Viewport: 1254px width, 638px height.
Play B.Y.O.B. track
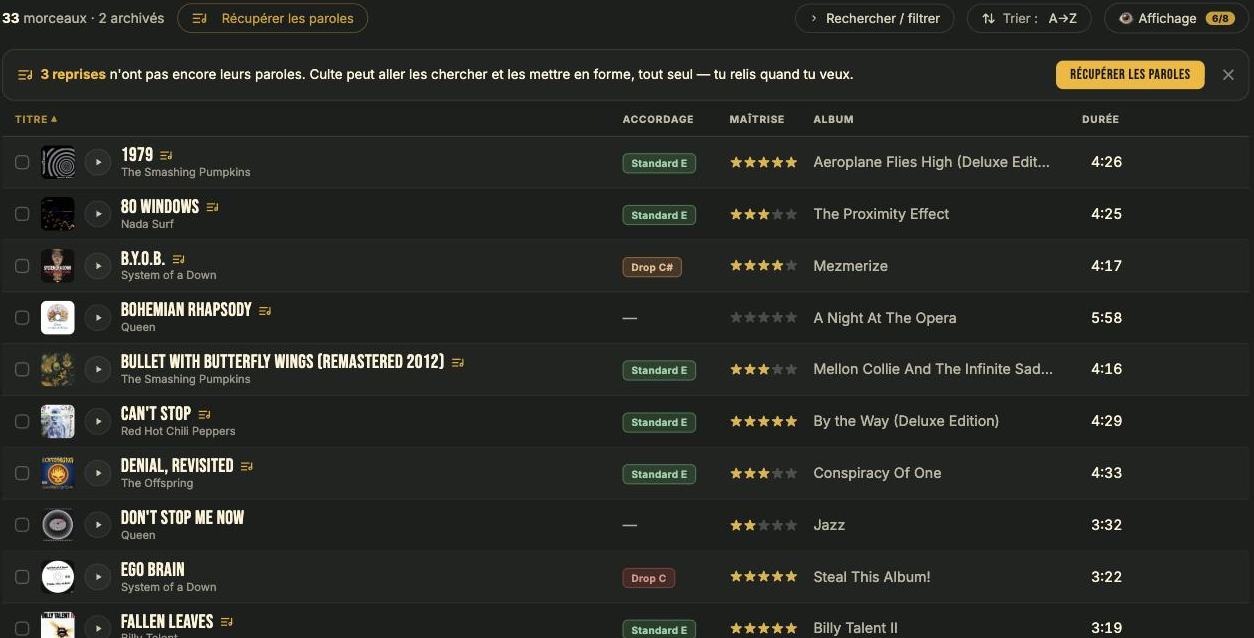97,266
